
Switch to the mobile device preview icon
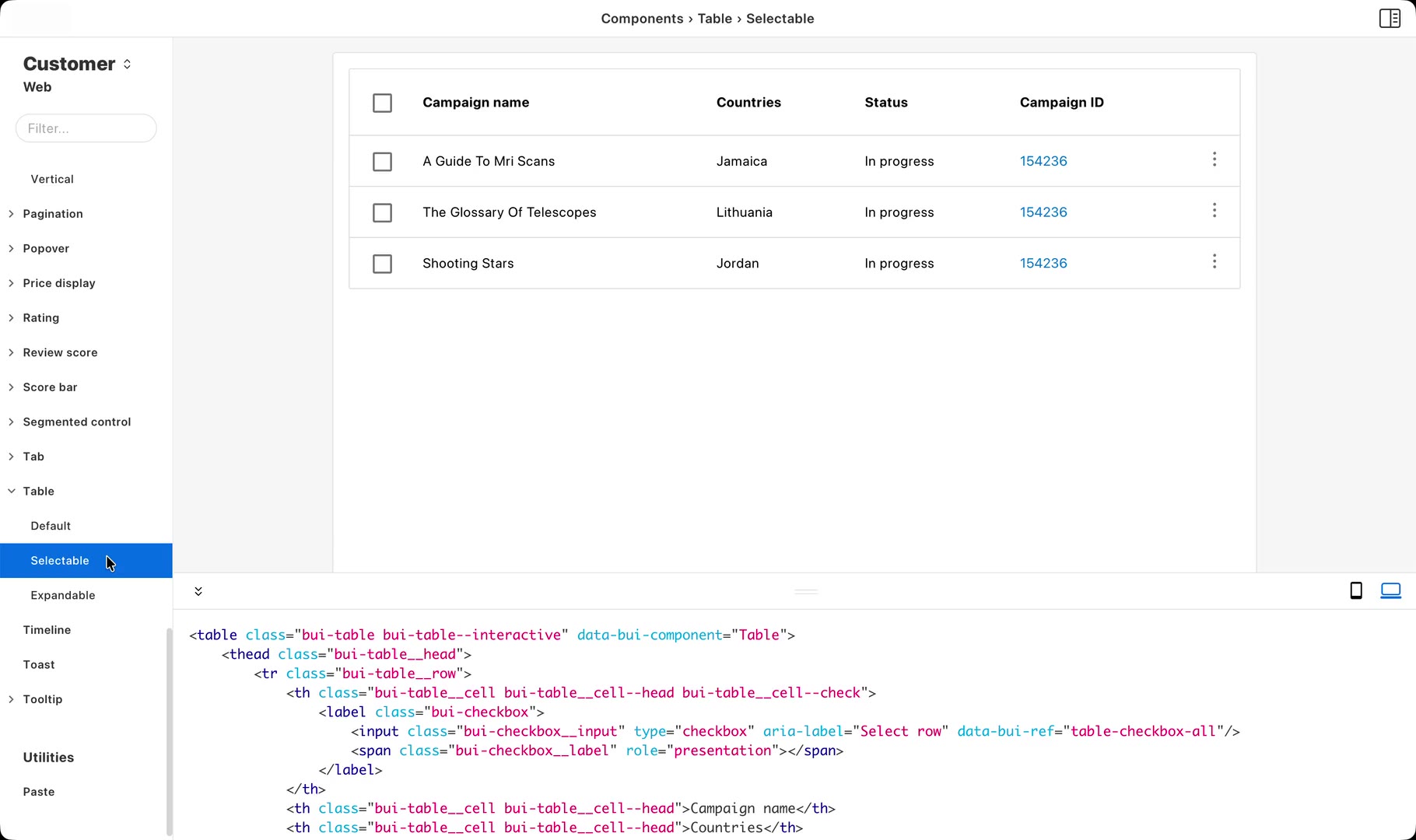(x=1356, y=591)
